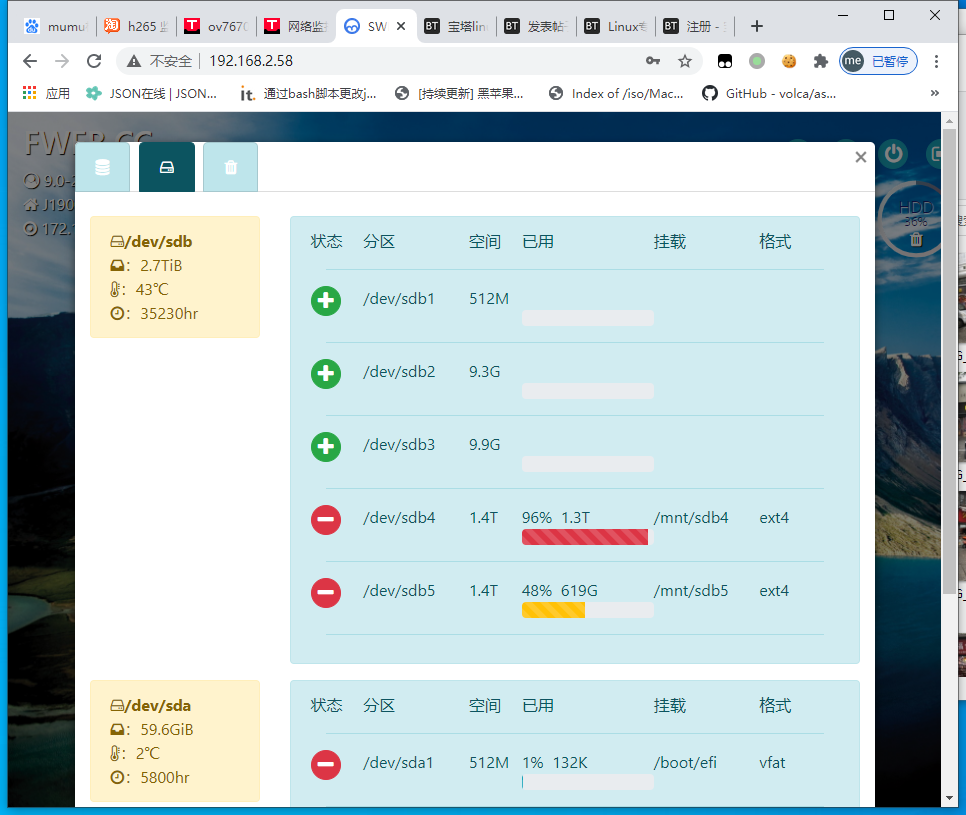The image size is (966, 815).
Task: Expand hidden bookmarks overflow chevron
Action: click(935, 93)
